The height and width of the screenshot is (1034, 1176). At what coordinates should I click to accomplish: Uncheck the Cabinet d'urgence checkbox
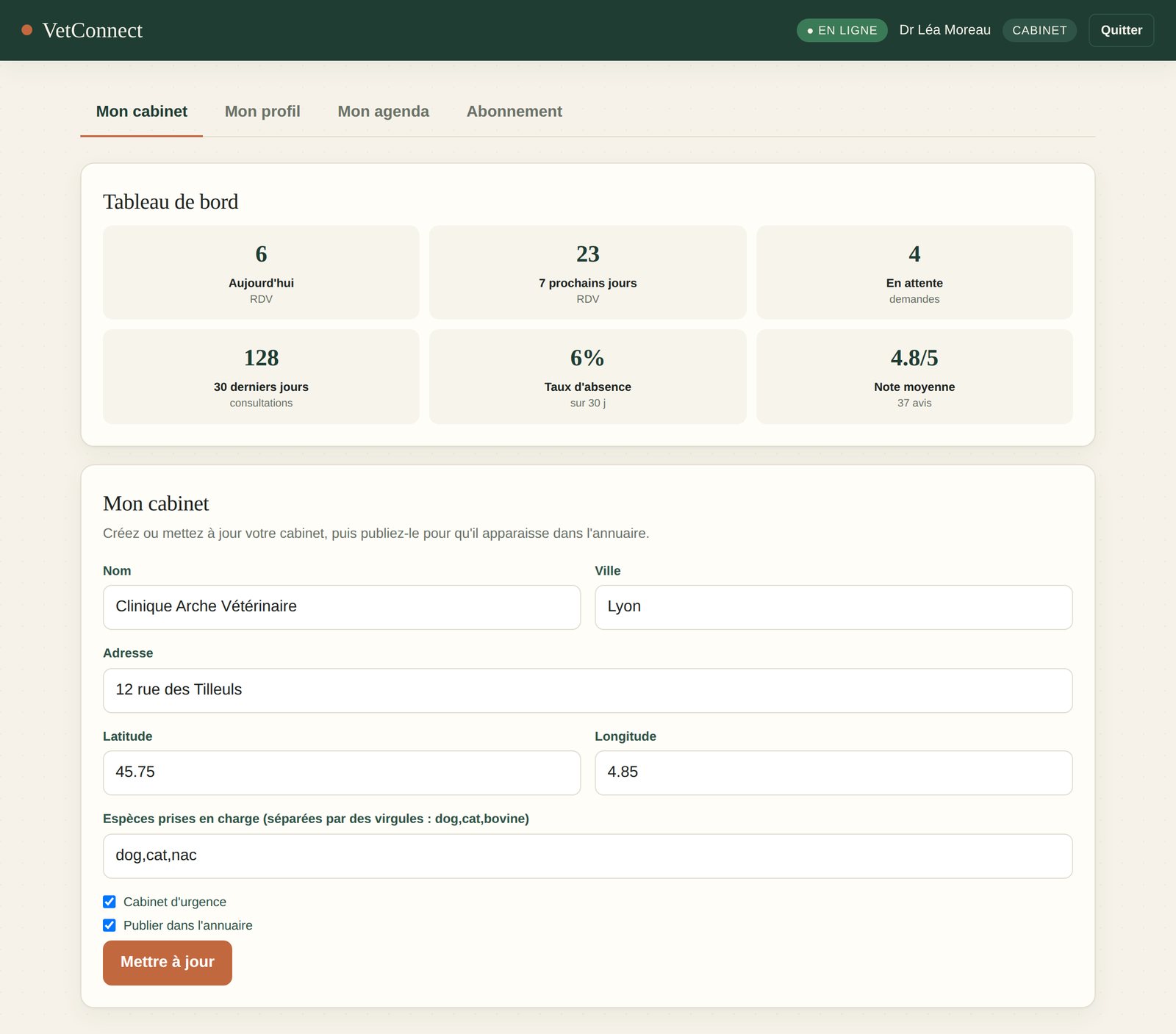110,902
